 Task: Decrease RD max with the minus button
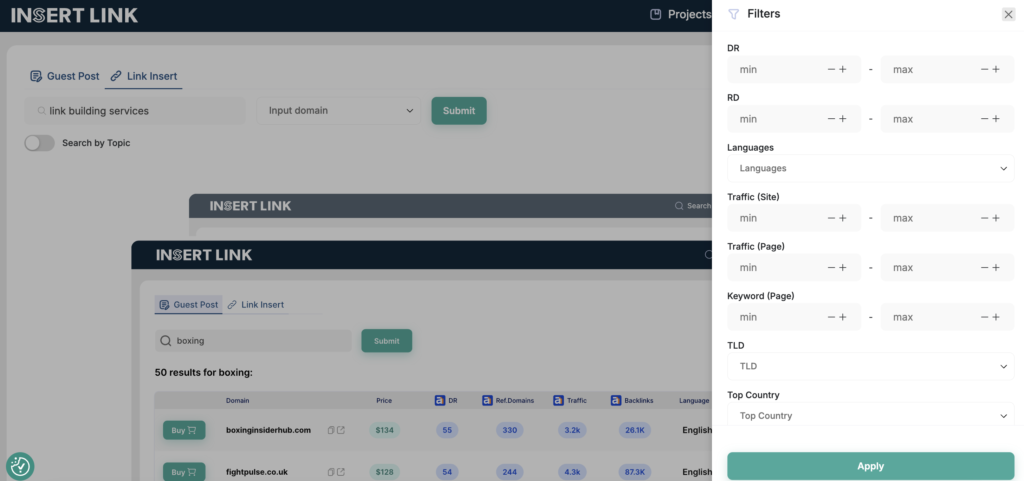pyautogui.click(x=985, y=119)
